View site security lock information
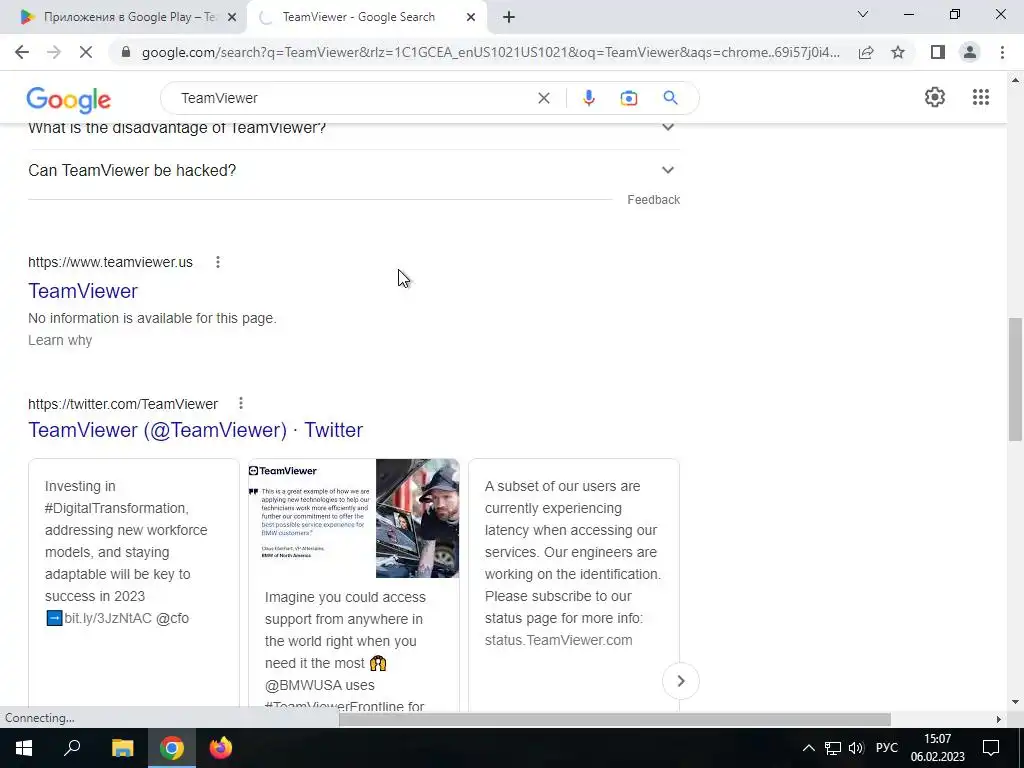The width and height of the screenshot is (1024, 768). click(126, 52)
